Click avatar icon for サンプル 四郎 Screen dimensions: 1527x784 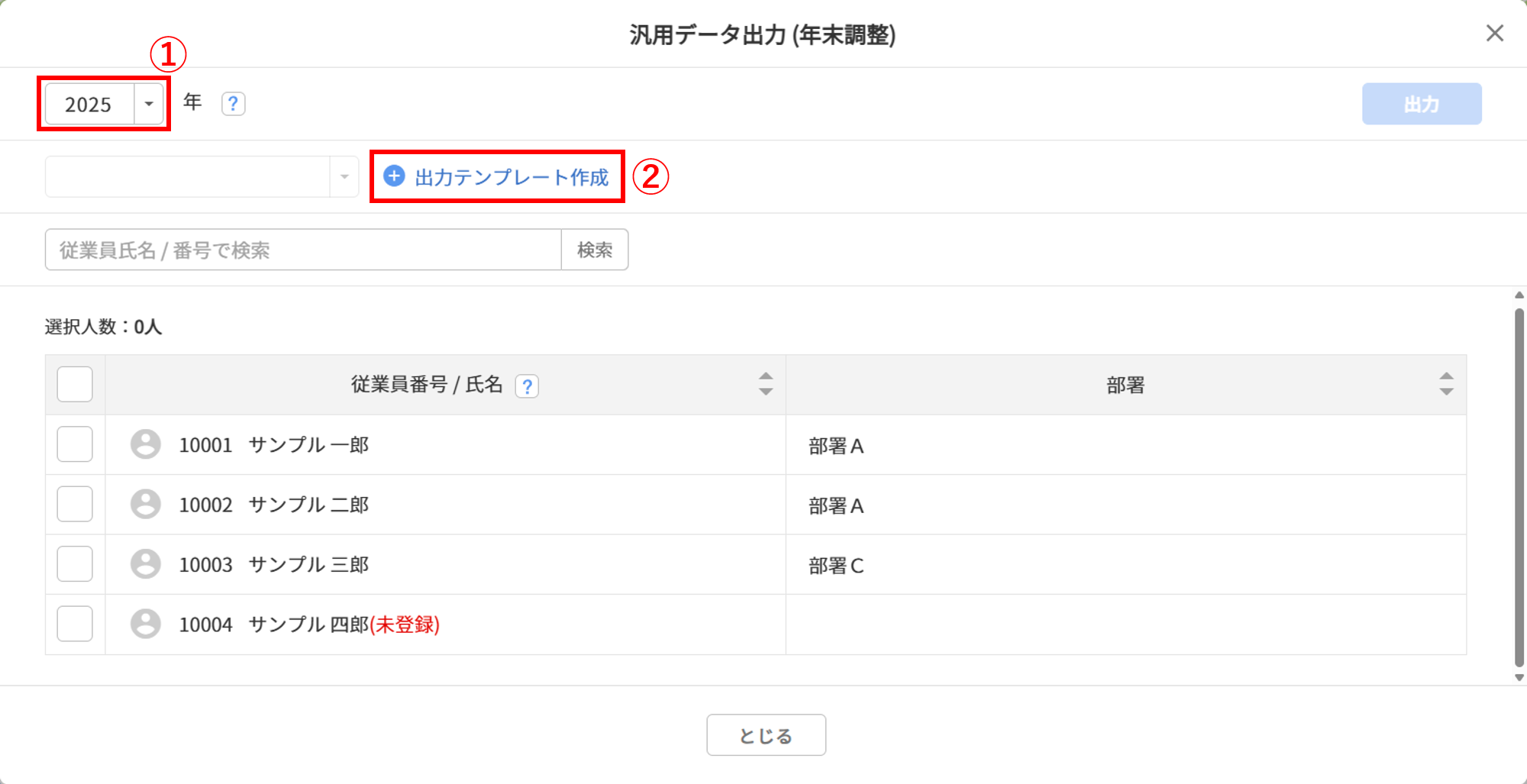[x=145, y=624]
